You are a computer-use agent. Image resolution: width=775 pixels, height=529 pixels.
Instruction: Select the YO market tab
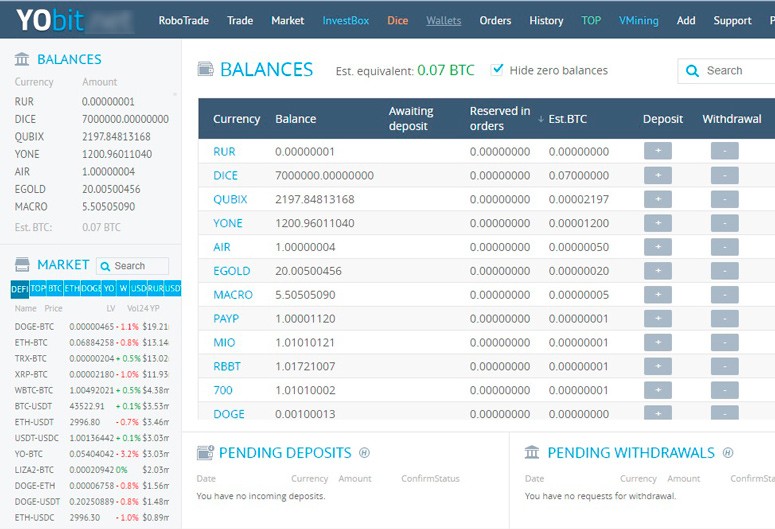point(109,288)
